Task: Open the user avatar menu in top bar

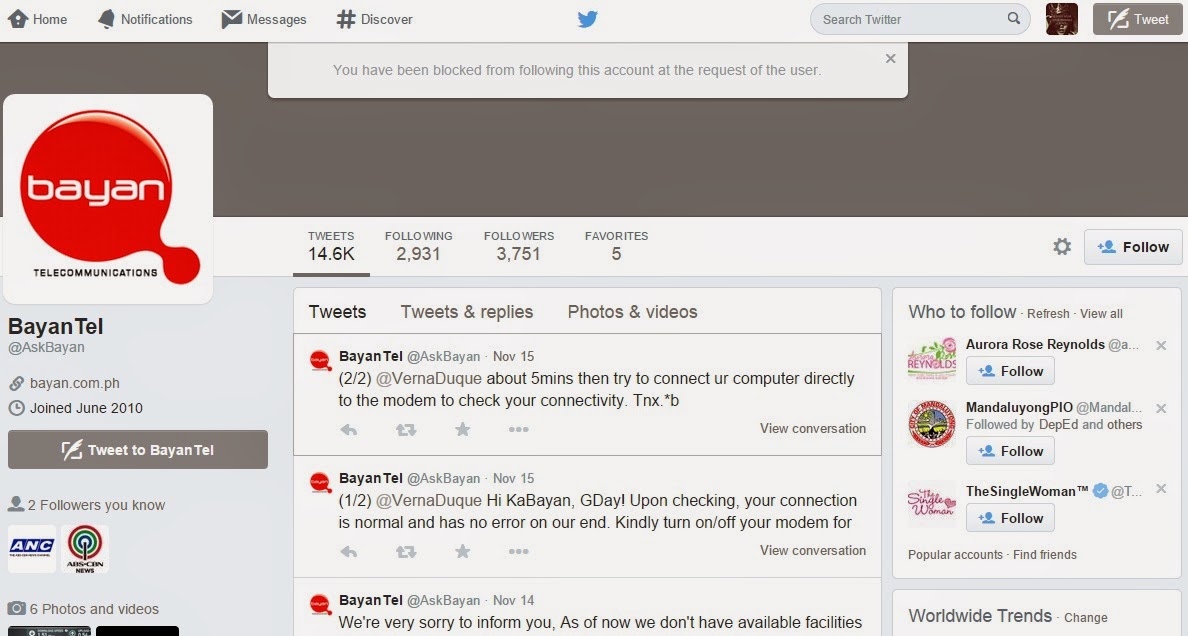Action: [x=1061, y=20]
